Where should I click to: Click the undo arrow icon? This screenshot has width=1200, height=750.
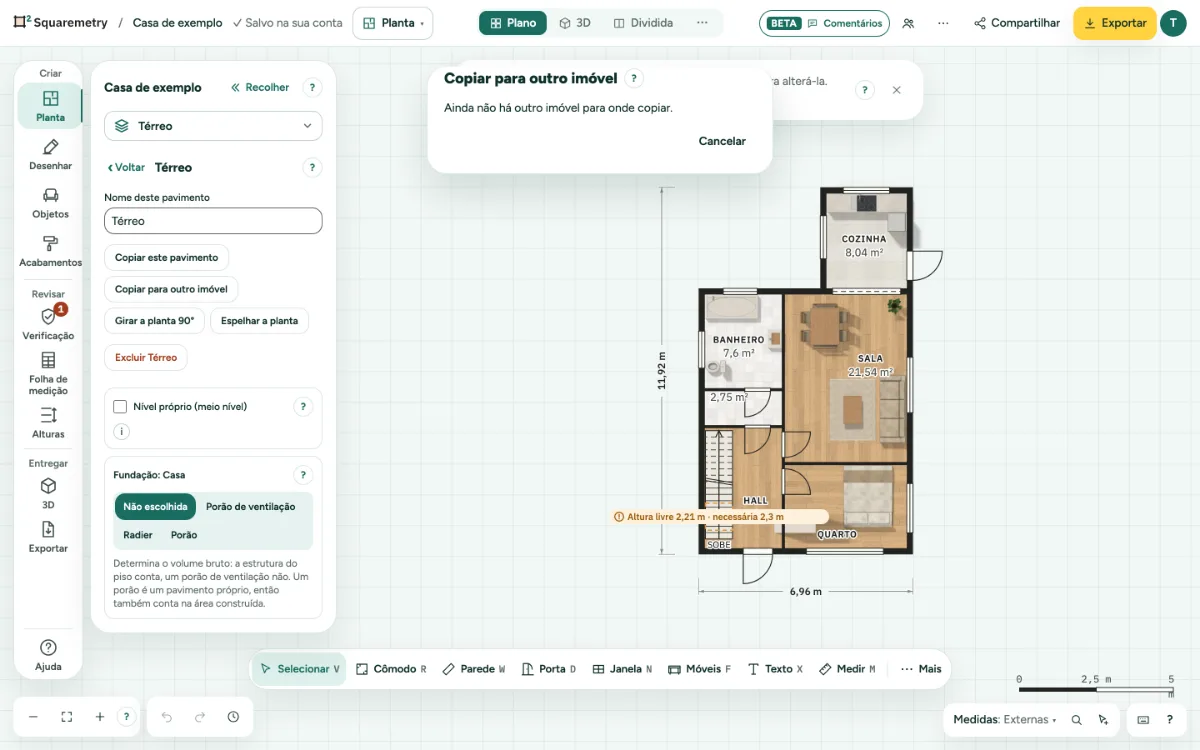tap(167, 717)
